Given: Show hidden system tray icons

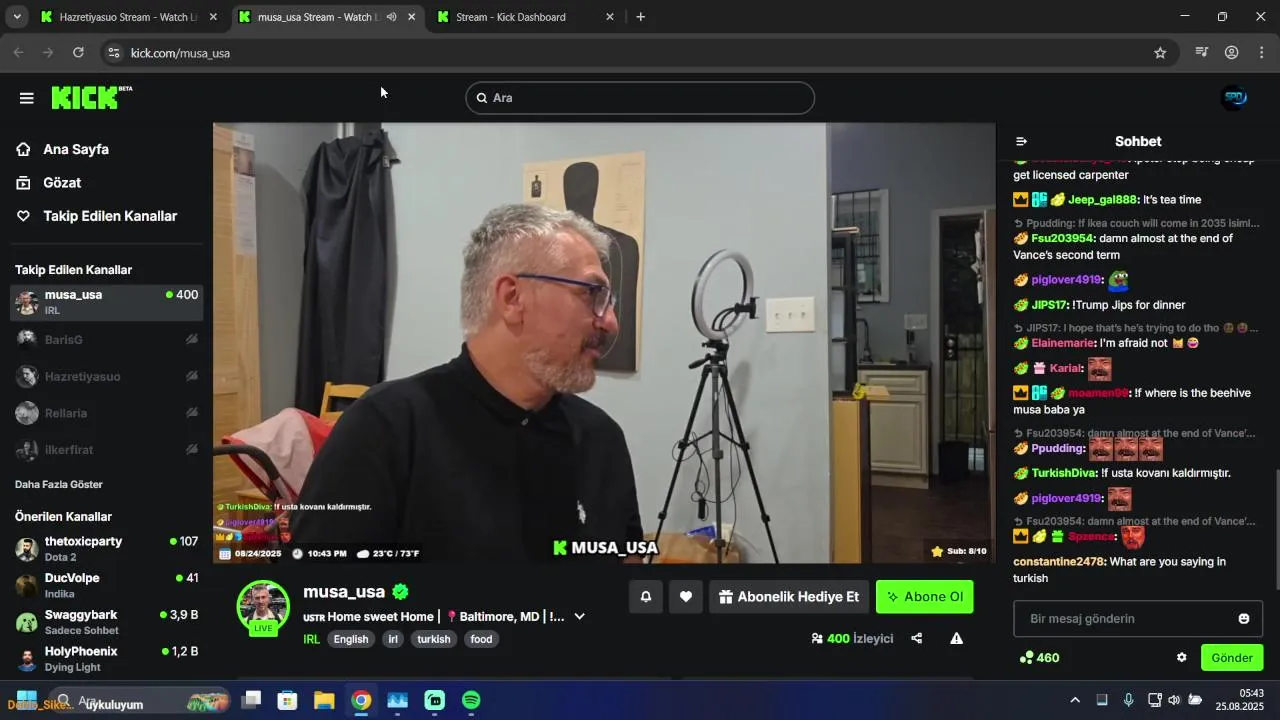Looking at the screenshot, I should 1075,700.
